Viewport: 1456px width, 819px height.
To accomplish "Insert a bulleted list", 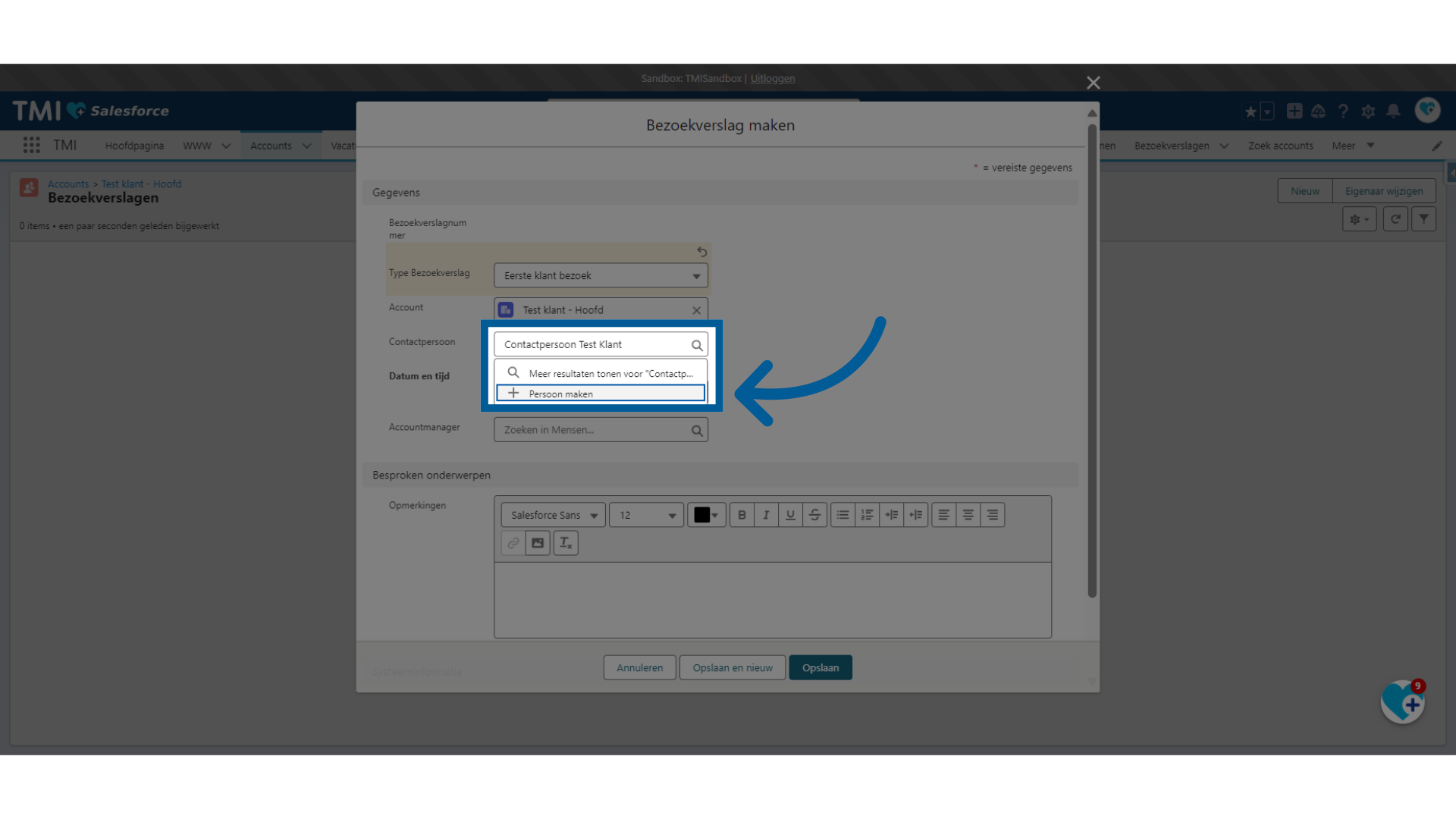I will click(843, 515).
